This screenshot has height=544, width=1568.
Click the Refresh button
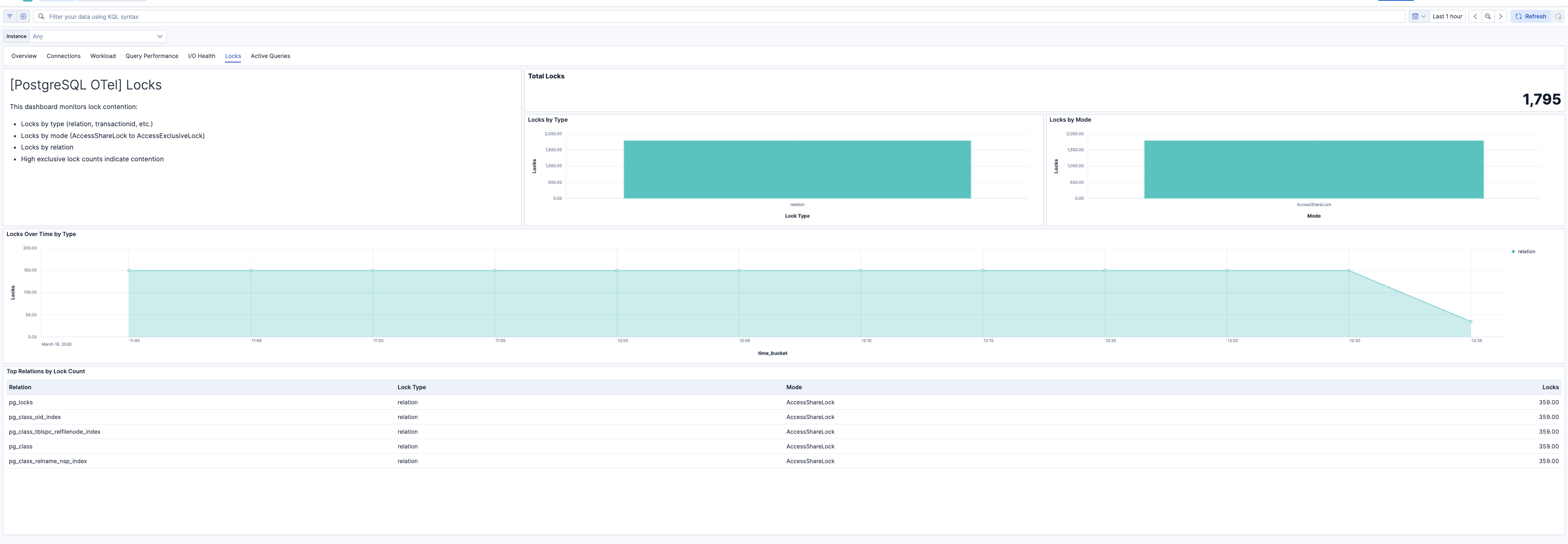1532,16
